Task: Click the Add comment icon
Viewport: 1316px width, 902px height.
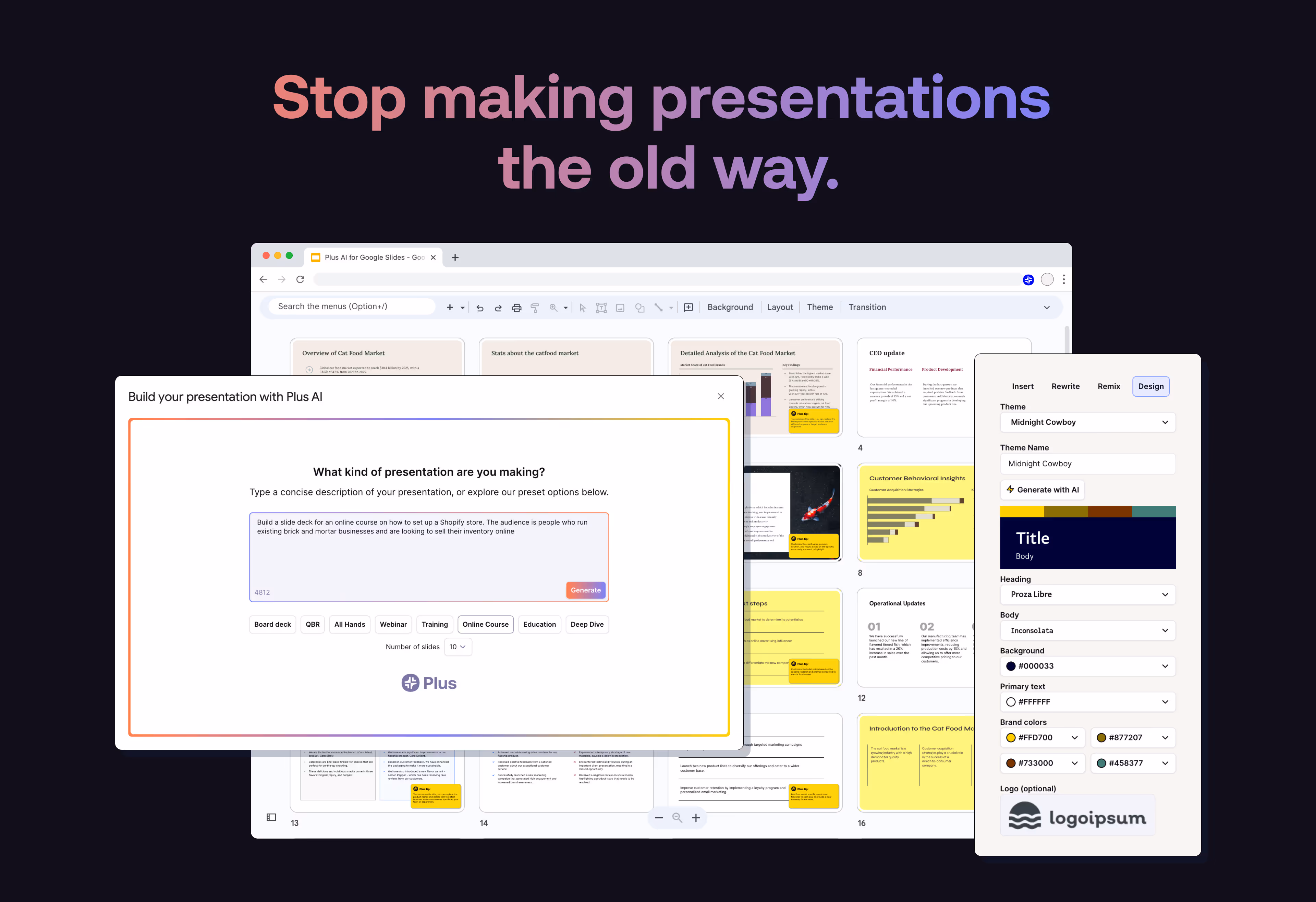Action: [x=689, y=307]
